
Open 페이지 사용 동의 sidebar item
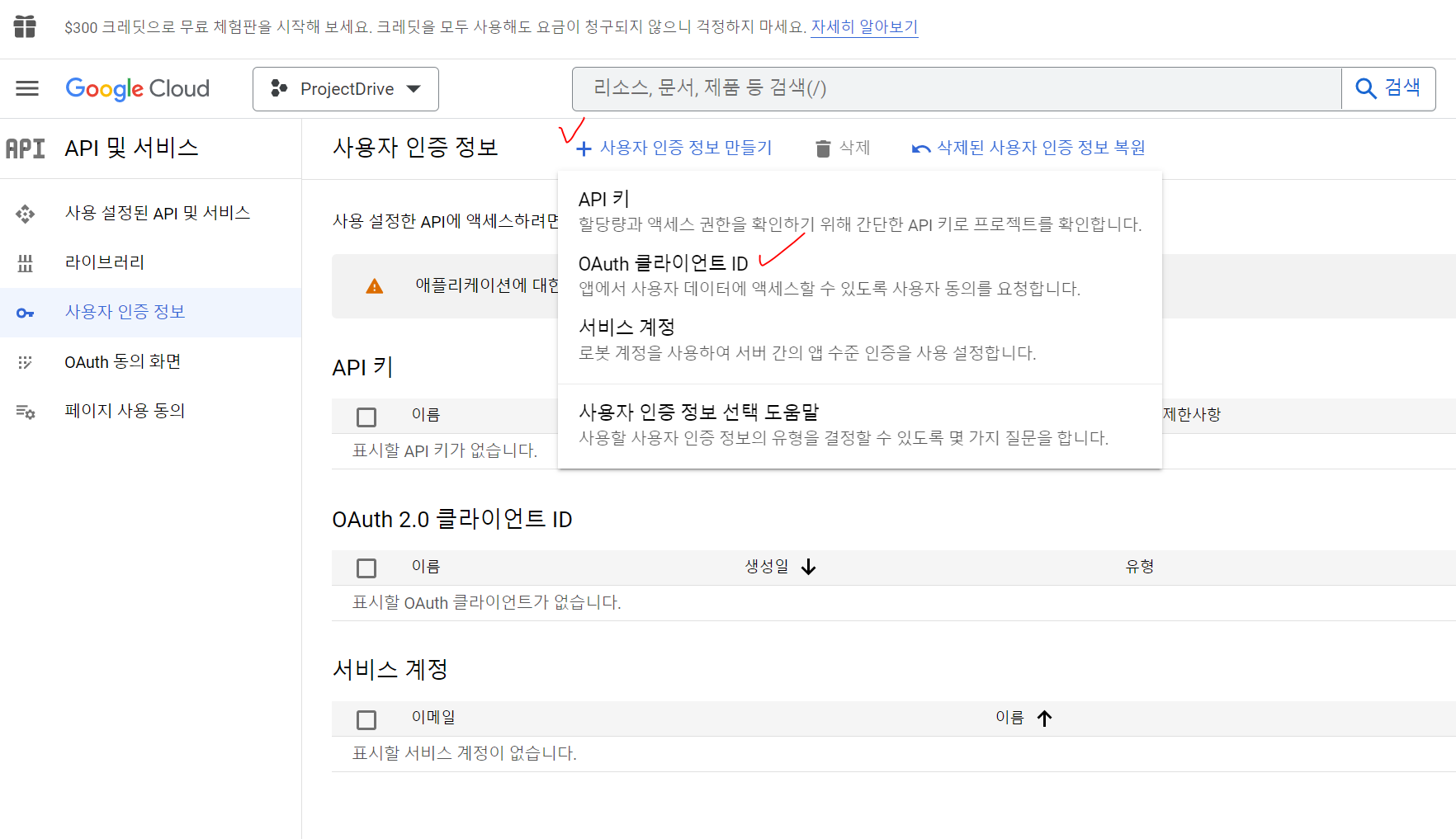click(x=150, y=412)
